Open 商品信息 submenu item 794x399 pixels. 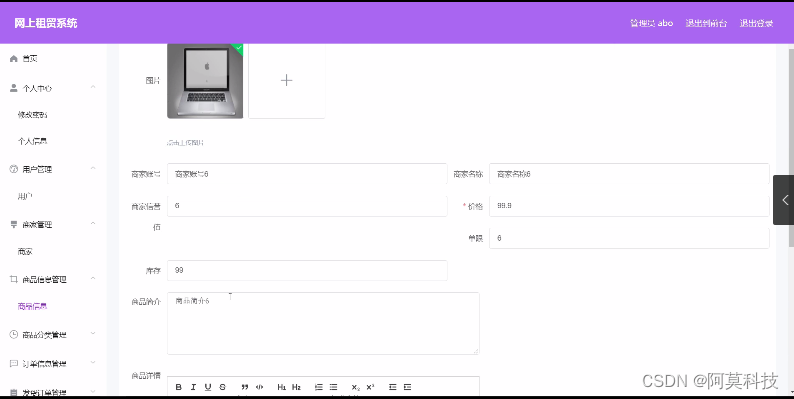point(32,306)
